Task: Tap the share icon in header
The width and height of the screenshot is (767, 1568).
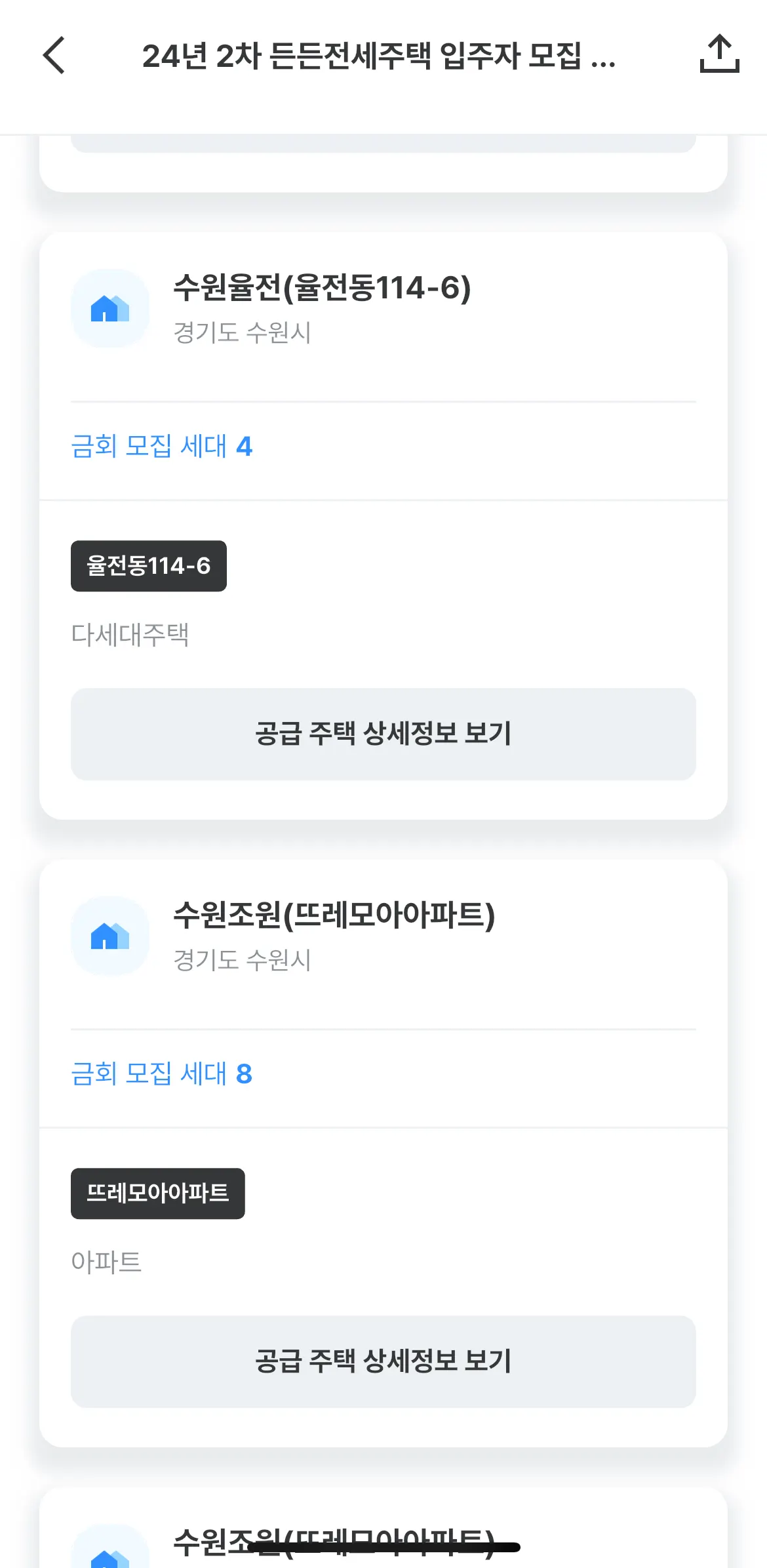Action: coord(719,54)
